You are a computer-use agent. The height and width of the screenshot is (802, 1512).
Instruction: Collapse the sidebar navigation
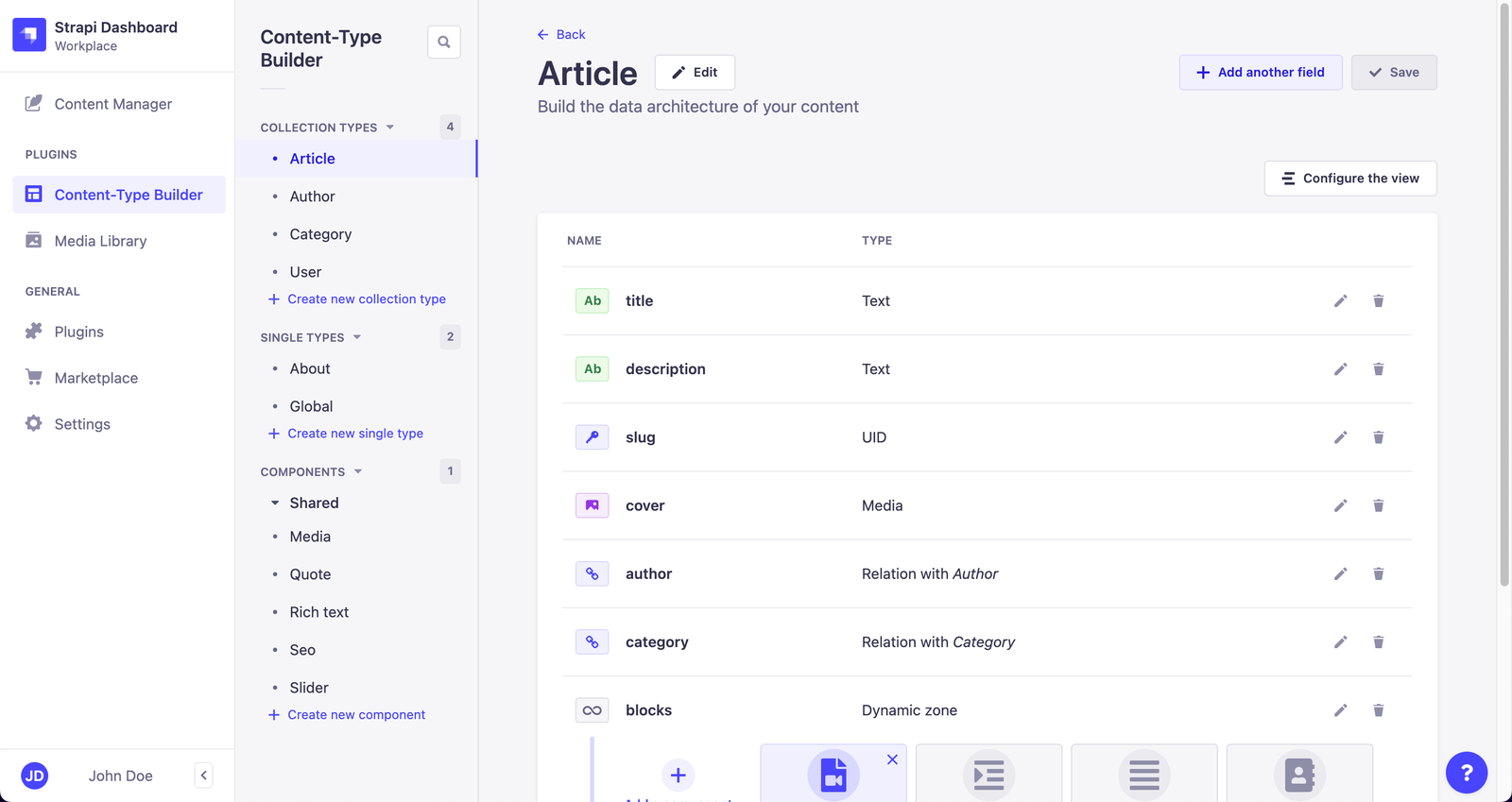coord(204,776)
